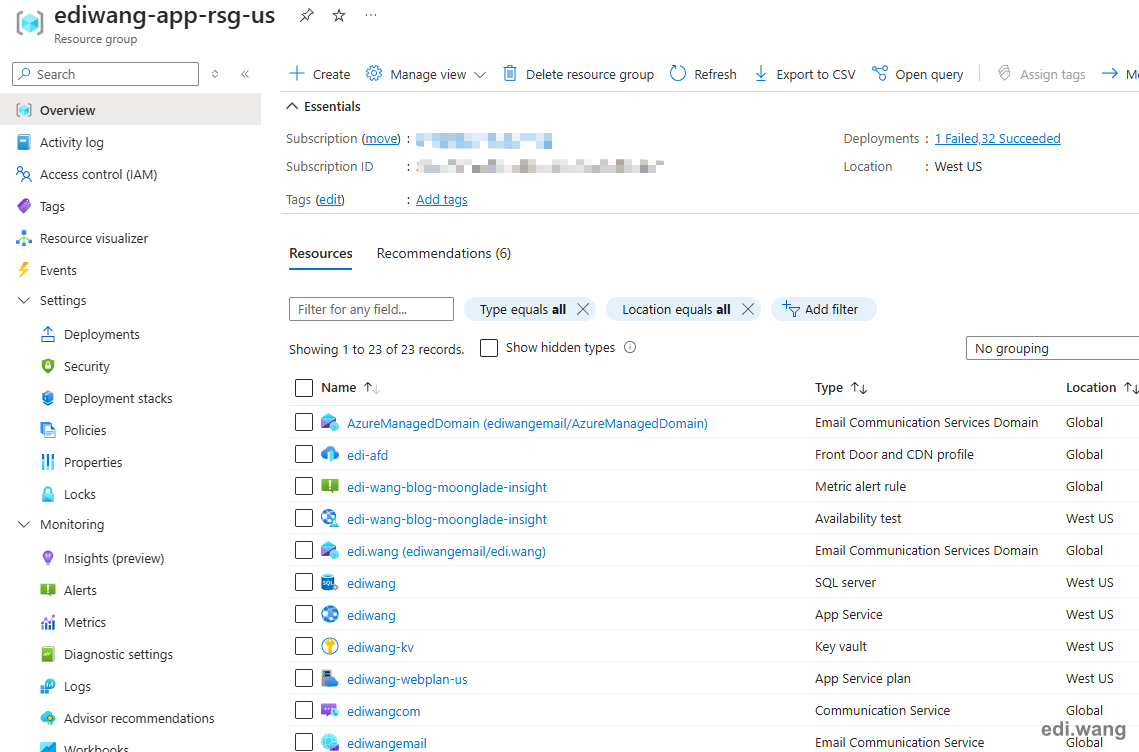Click the Add tags link
This screenshot has width=1139, height=752.
coord(442,200)
